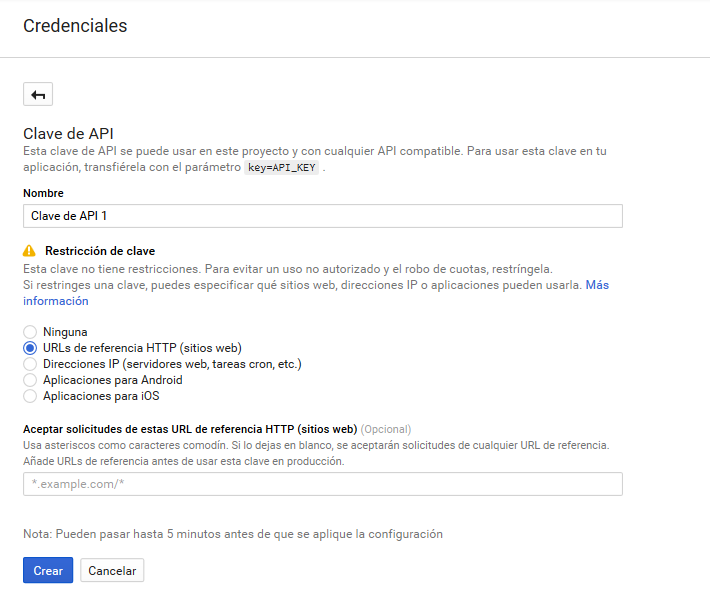This screenshot has height=609, width=710.
Task: Click the Cancelar button
Action: tap(112, 570)
